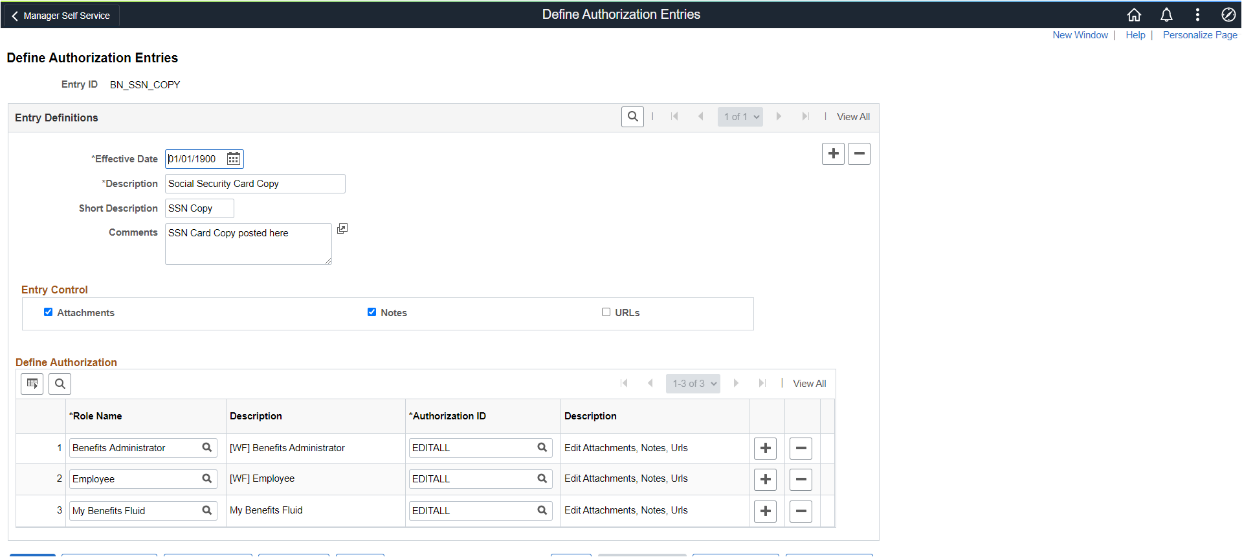This screenshot has width=1242, height=557.
Task: Click the Home icon in header
Action: coord(1134,15)
